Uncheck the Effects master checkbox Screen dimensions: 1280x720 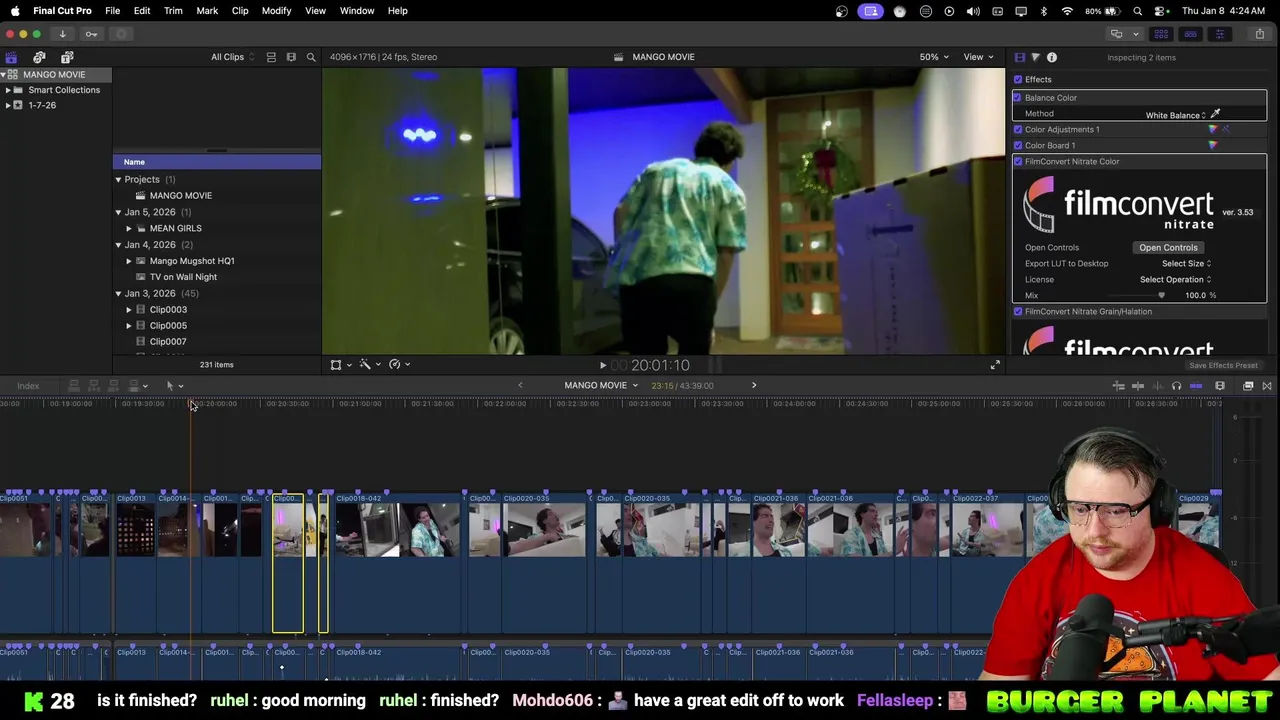click(x=1018, y=79)
